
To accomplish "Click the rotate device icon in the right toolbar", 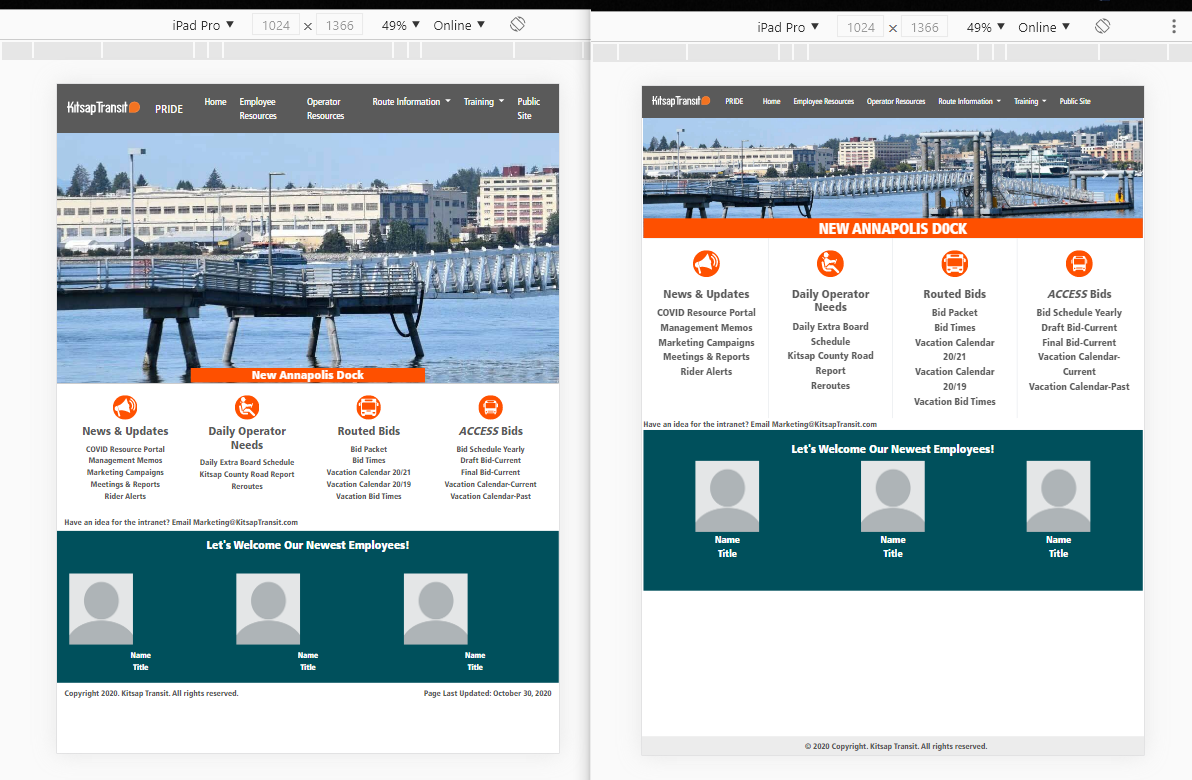I will point(1102,26).
